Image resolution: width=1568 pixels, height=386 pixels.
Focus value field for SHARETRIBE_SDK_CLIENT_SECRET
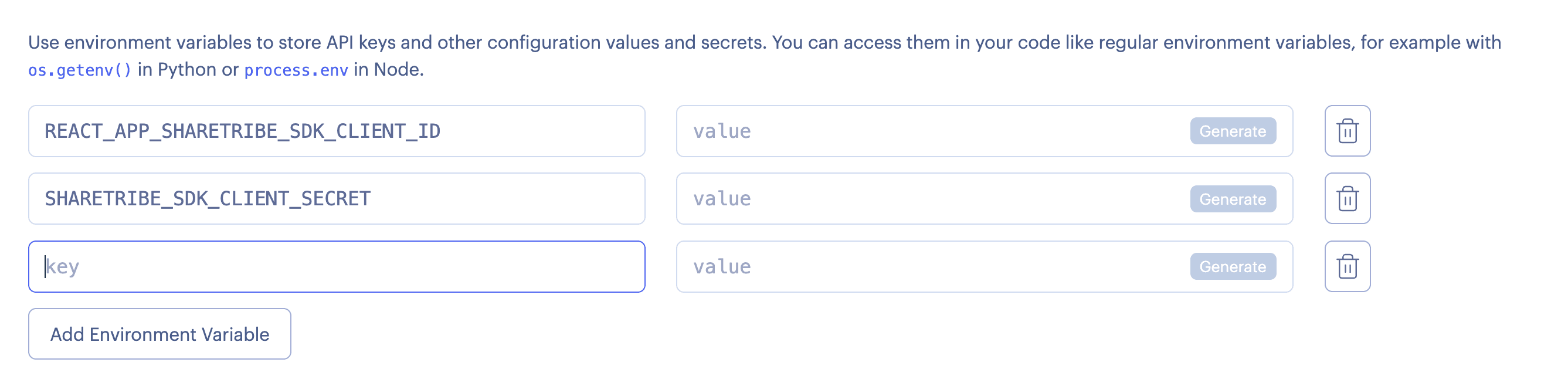point(931,198)
